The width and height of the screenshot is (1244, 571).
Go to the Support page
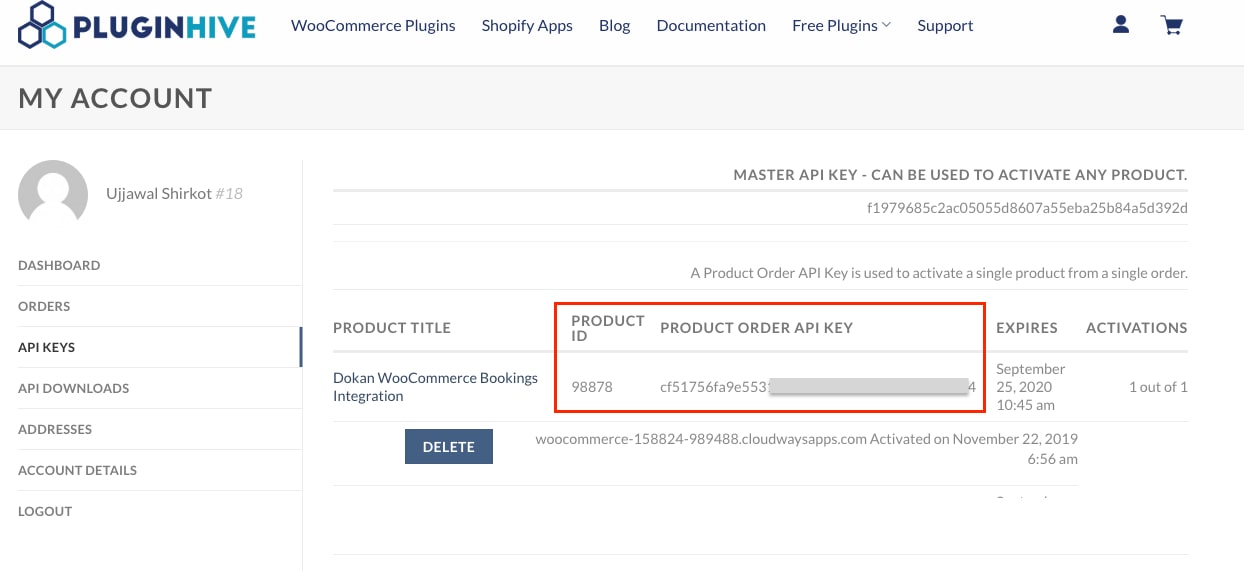click(945, 25)
